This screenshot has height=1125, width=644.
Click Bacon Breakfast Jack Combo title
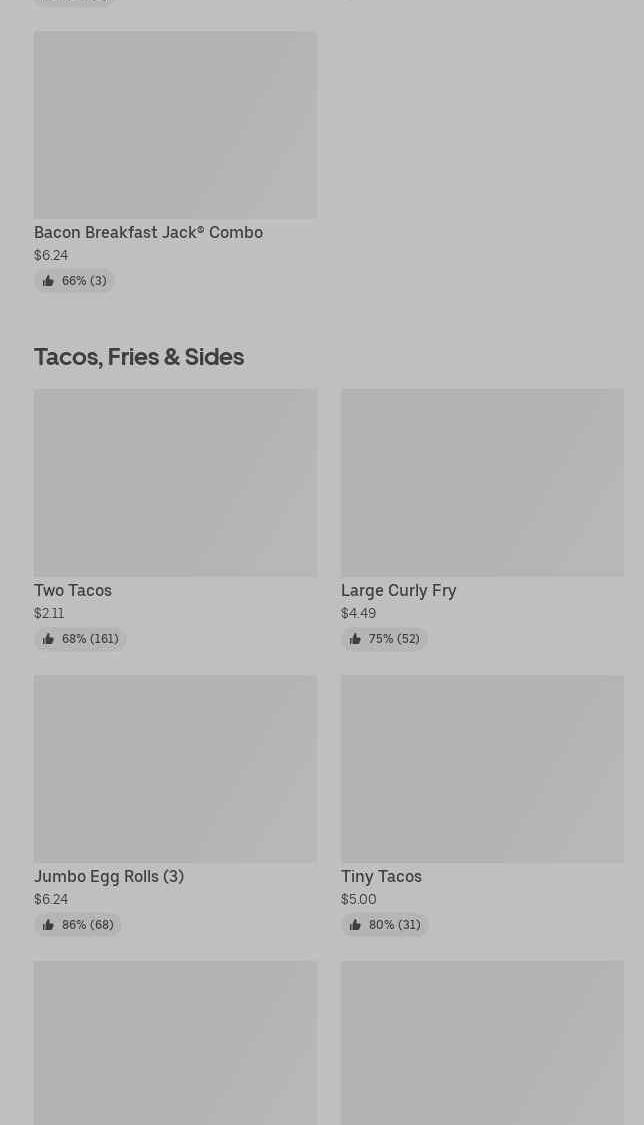tap(148, 232)
